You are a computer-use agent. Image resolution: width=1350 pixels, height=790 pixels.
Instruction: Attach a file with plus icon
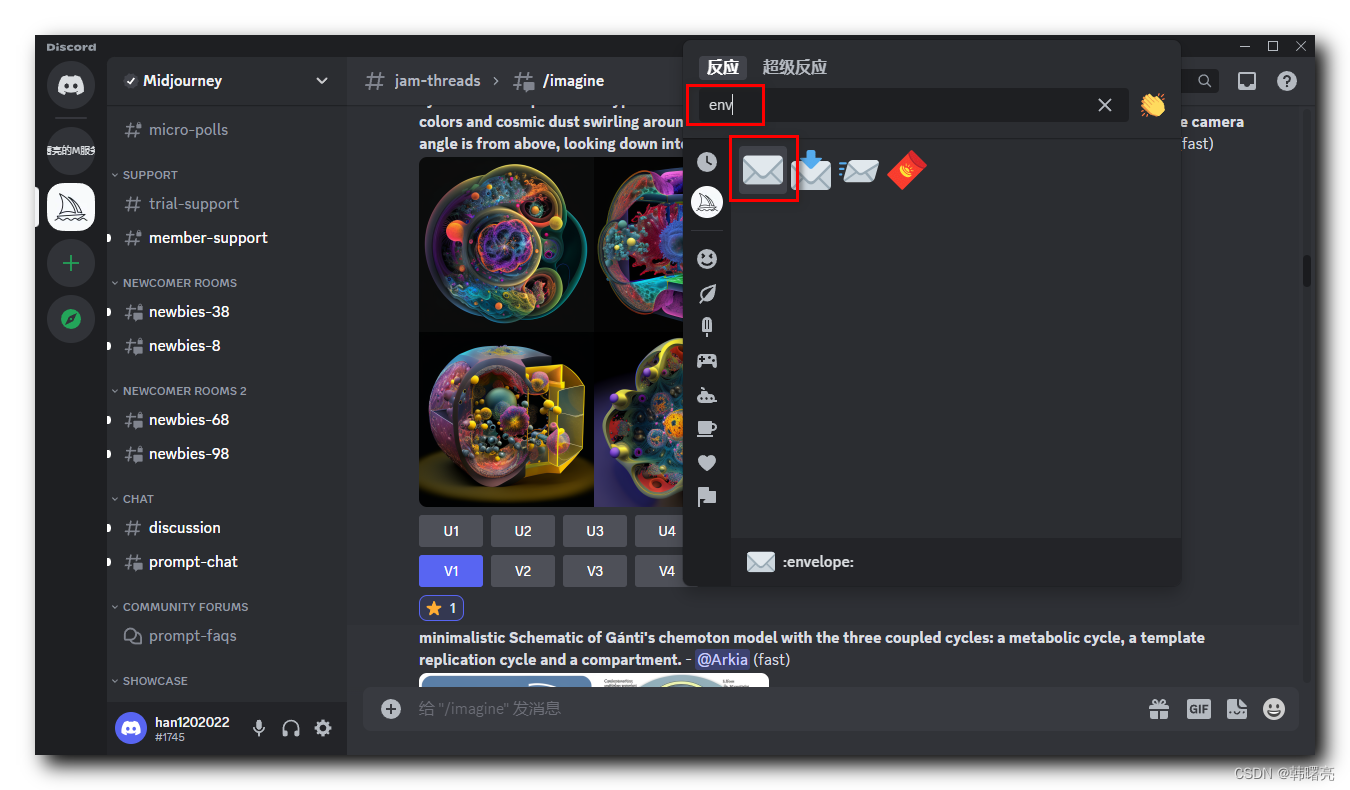click(391, 709)
